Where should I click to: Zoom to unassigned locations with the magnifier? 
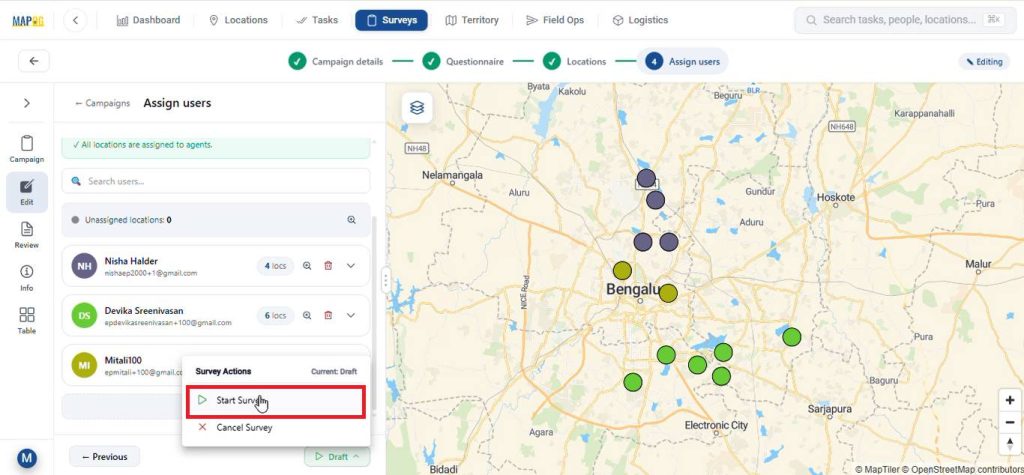(x=351, y=220)
